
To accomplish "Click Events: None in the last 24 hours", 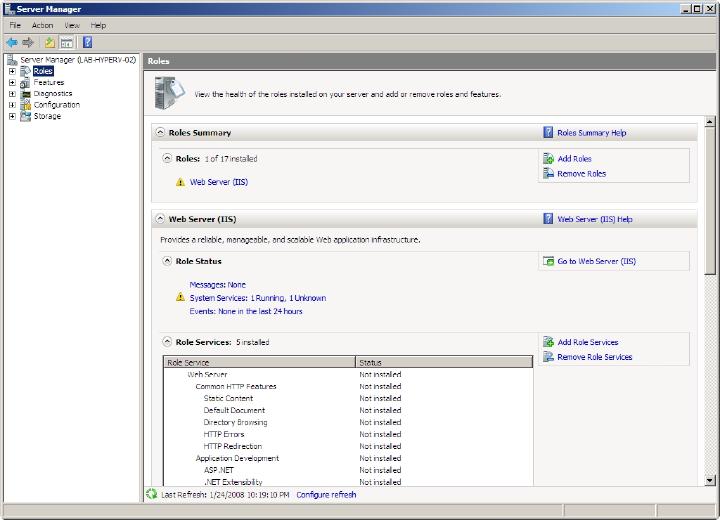I will click(246, 311).
